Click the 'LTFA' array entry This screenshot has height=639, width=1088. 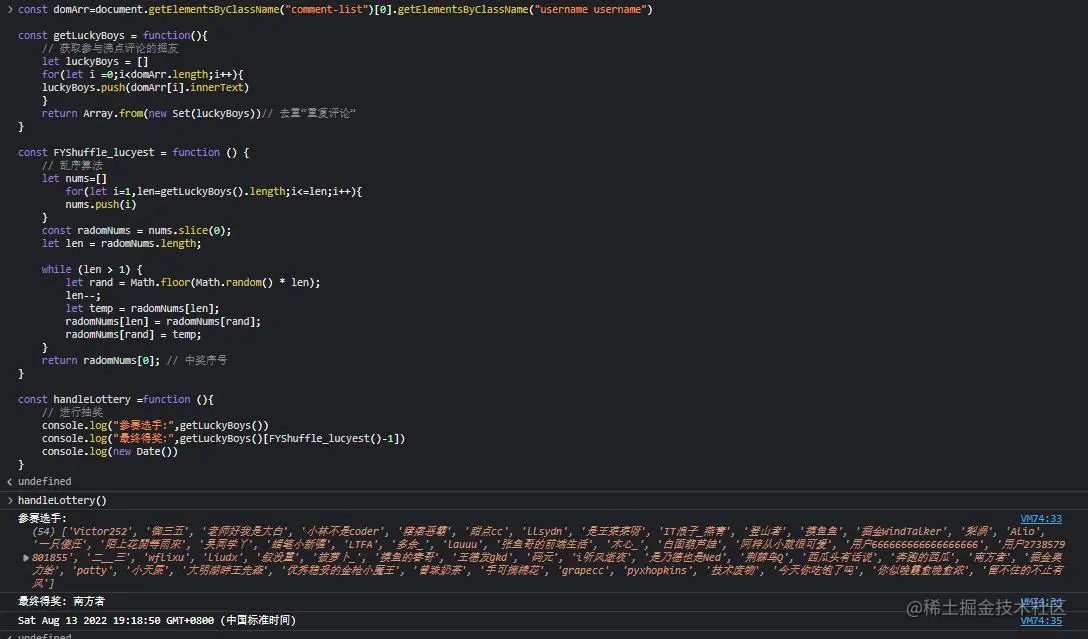[x=360, y=545]
